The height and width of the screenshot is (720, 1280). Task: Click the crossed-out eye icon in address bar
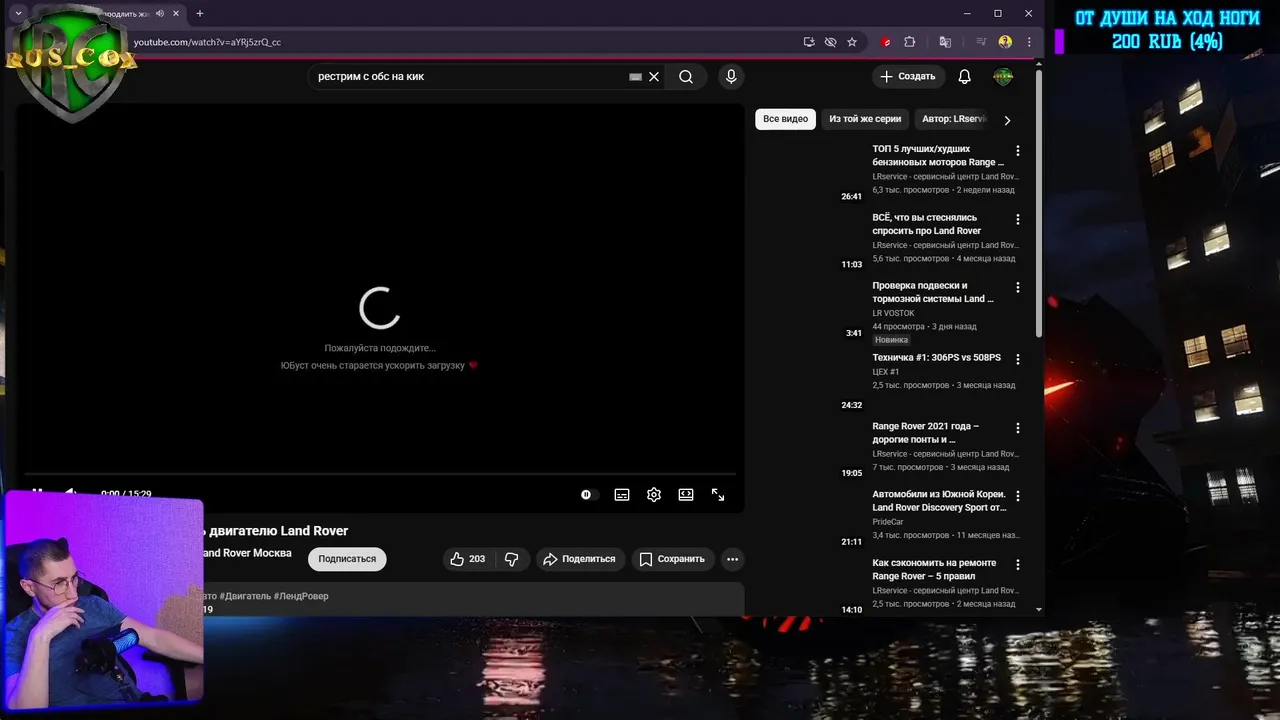[x=830, y=42]
